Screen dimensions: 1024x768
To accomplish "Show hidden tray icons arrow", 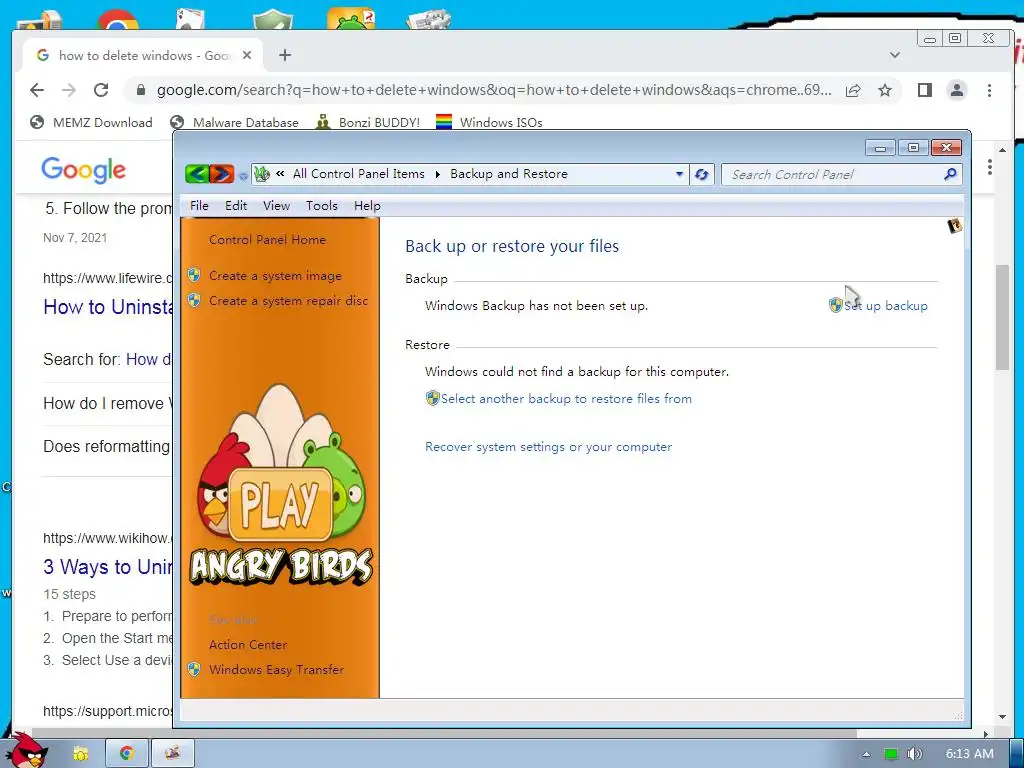I will (866, 754).
